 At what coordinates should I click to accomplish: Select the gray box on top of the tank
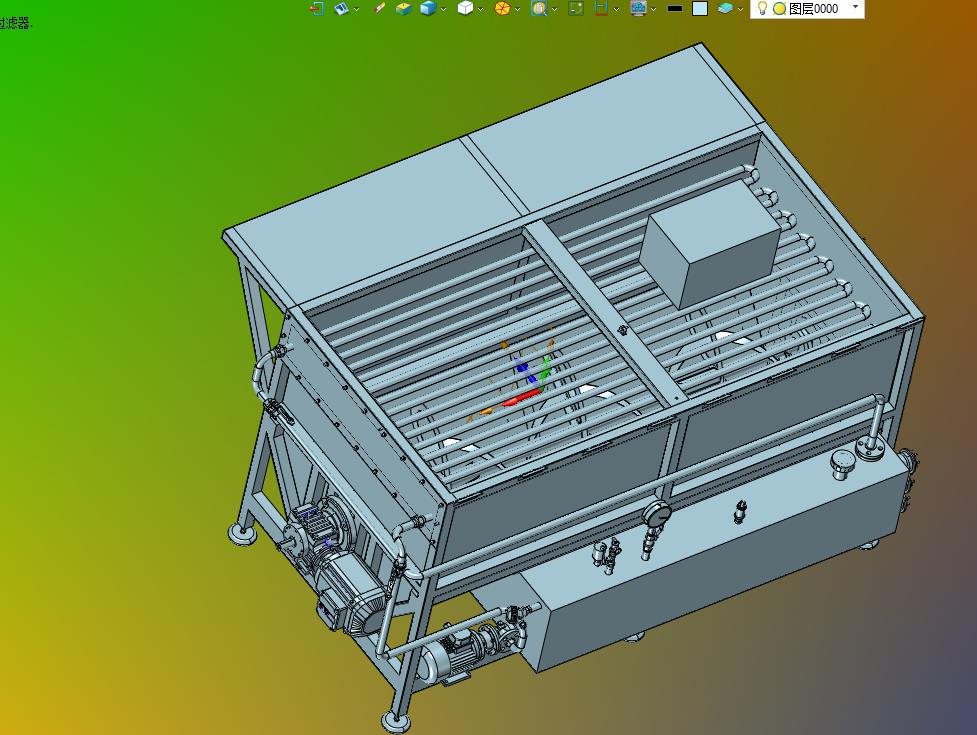pos(708,245)
